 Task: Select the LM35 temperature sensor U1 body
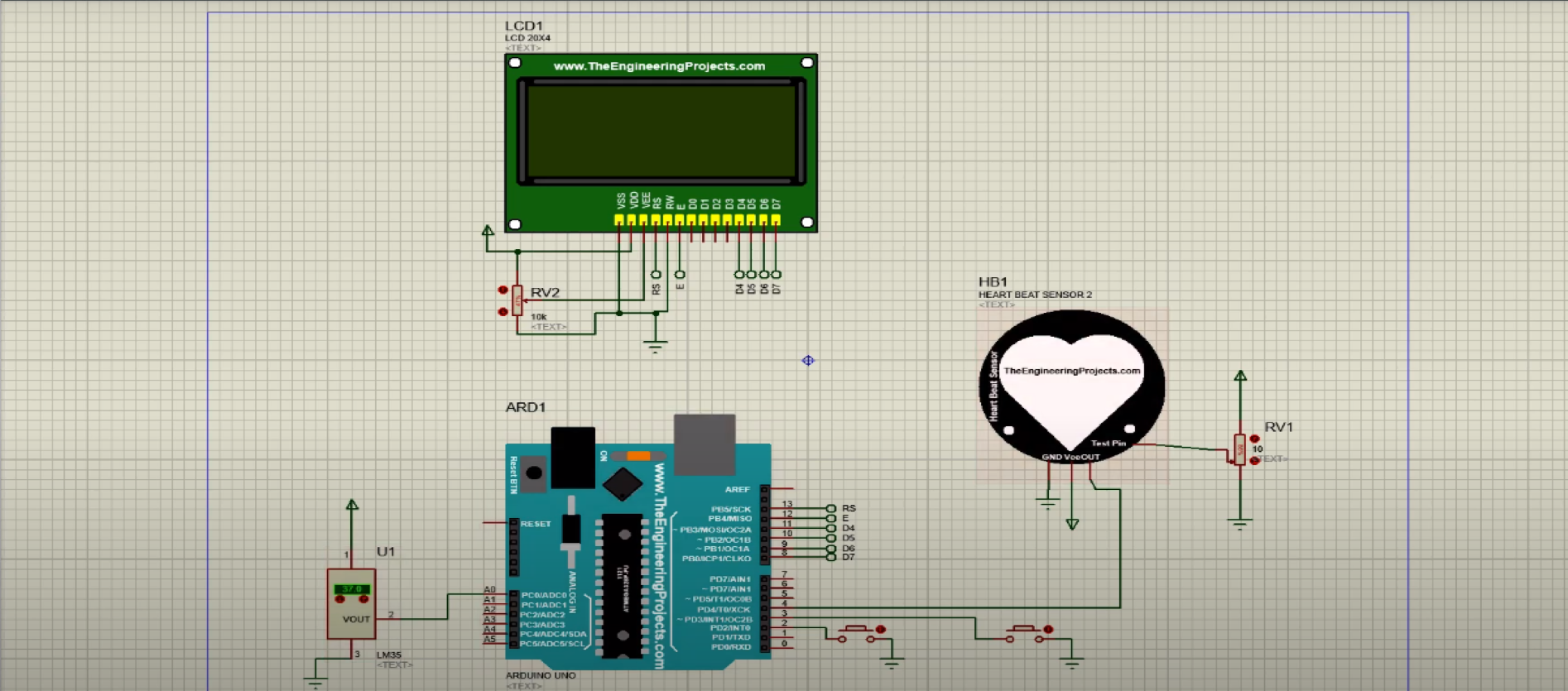point(351,604)
